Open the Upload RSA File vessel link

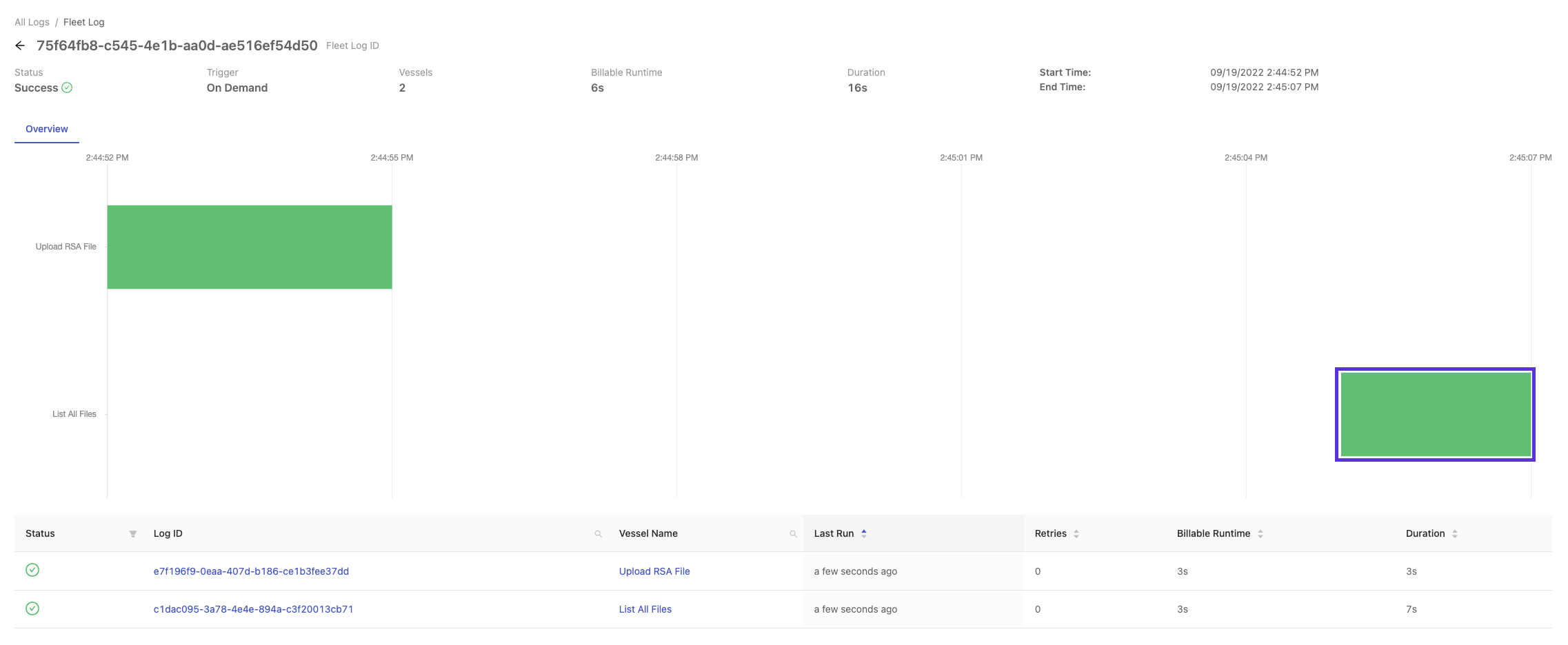654,571
